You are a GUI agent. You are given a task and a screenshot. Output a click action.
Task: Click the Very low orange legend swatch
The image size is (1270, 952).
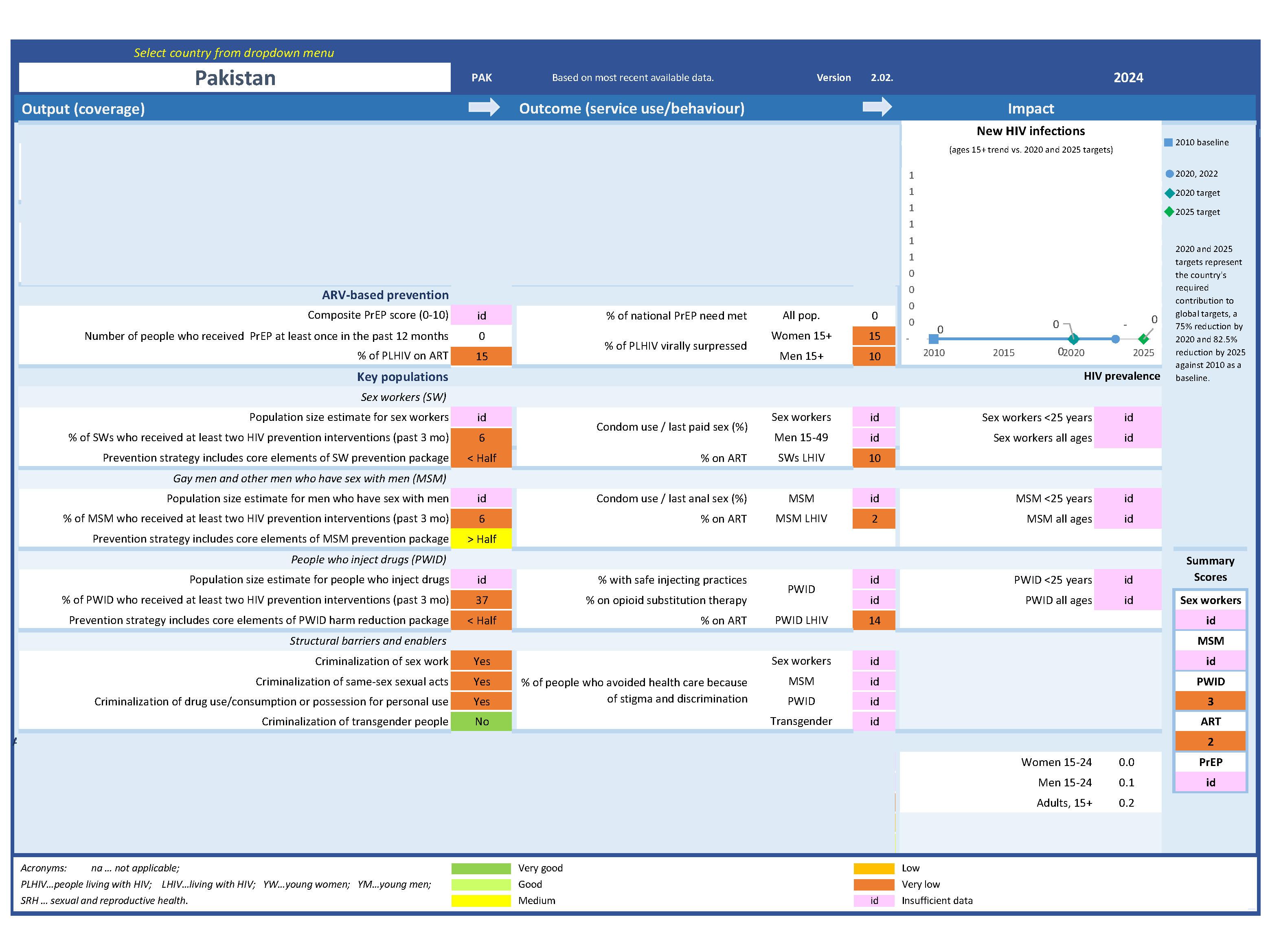(x=874, y=884)
